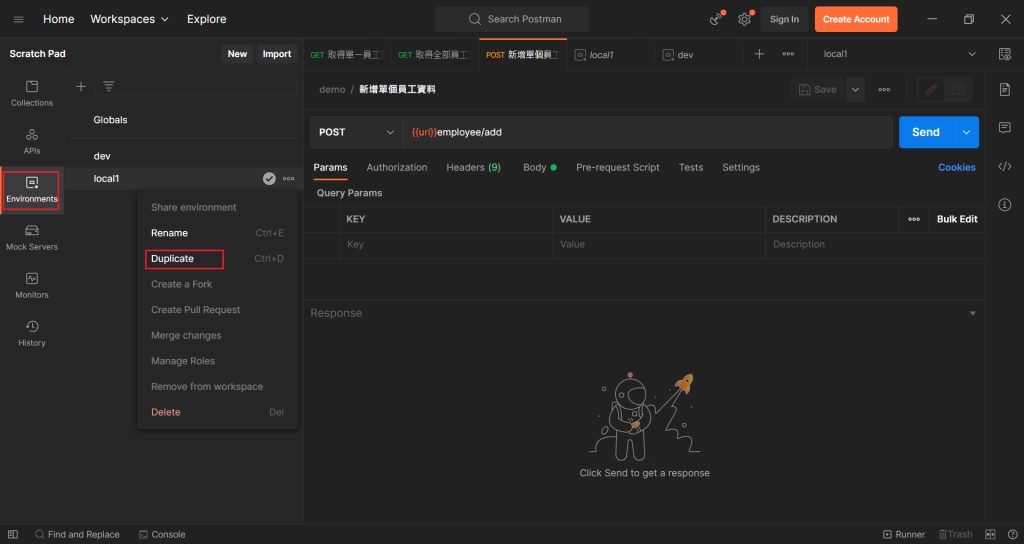Open help icon in status bar
This screenshot has width=1024, height=544.
click(x=1012, y=534)
